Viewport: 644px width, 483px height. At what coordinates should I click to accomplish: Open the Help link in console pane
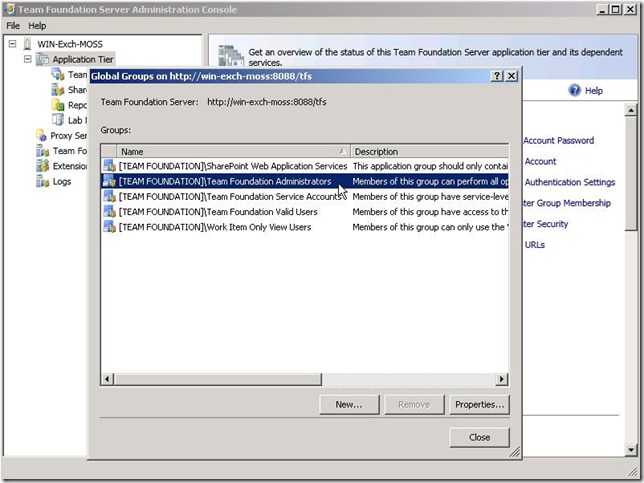[593, 91]
